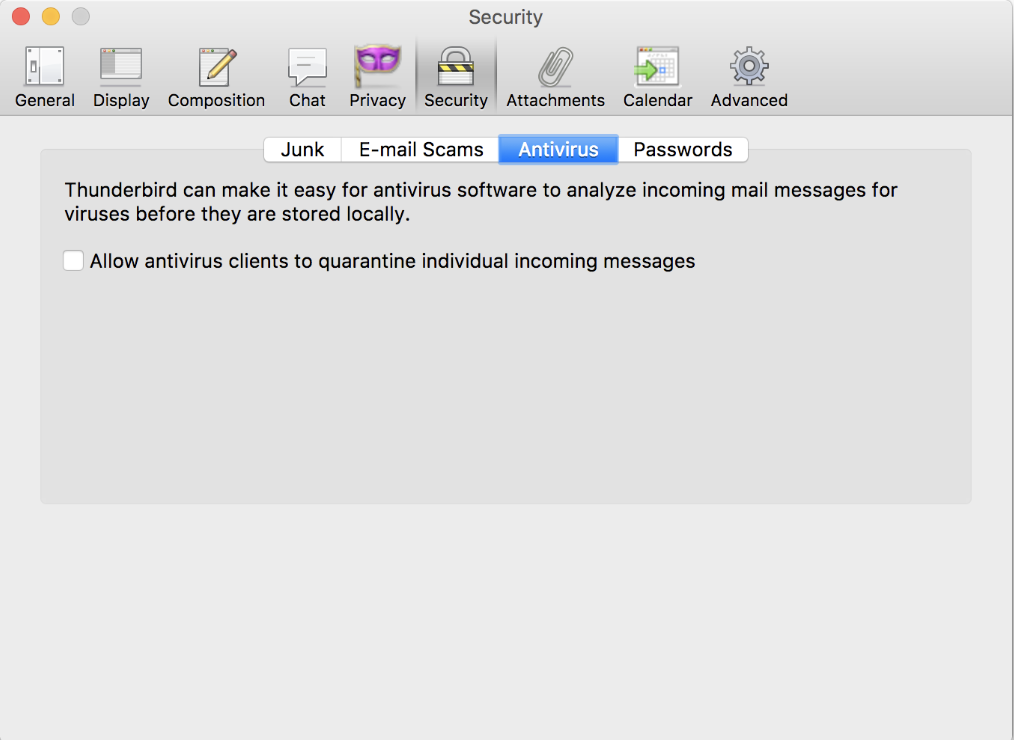Click the Security padlock icon

pos(455,77)
